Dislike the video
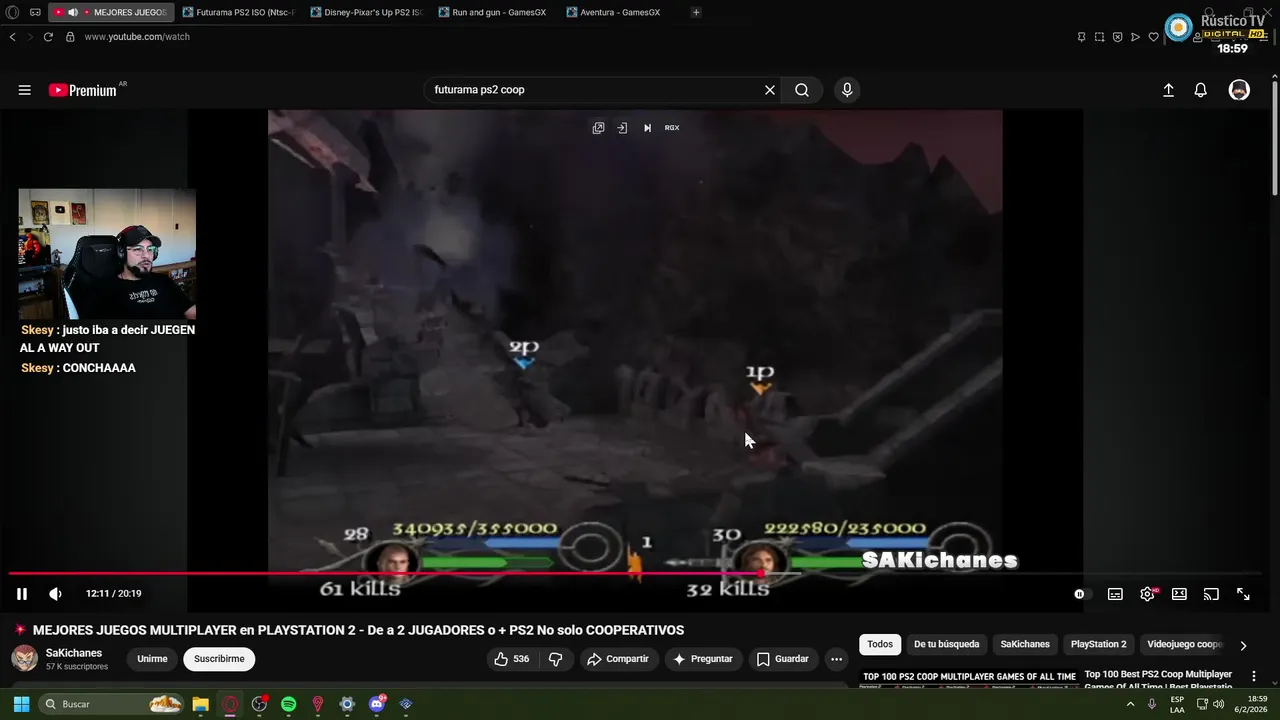Image resolution: width=1280 pixels, height=720 pixels. (556, 659)
